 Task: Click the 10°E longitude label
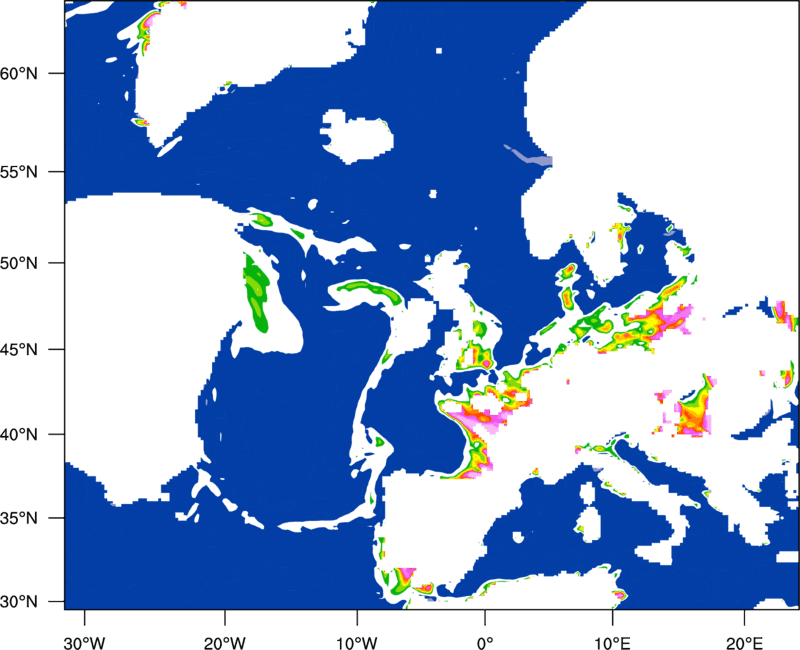pos(612,643)
